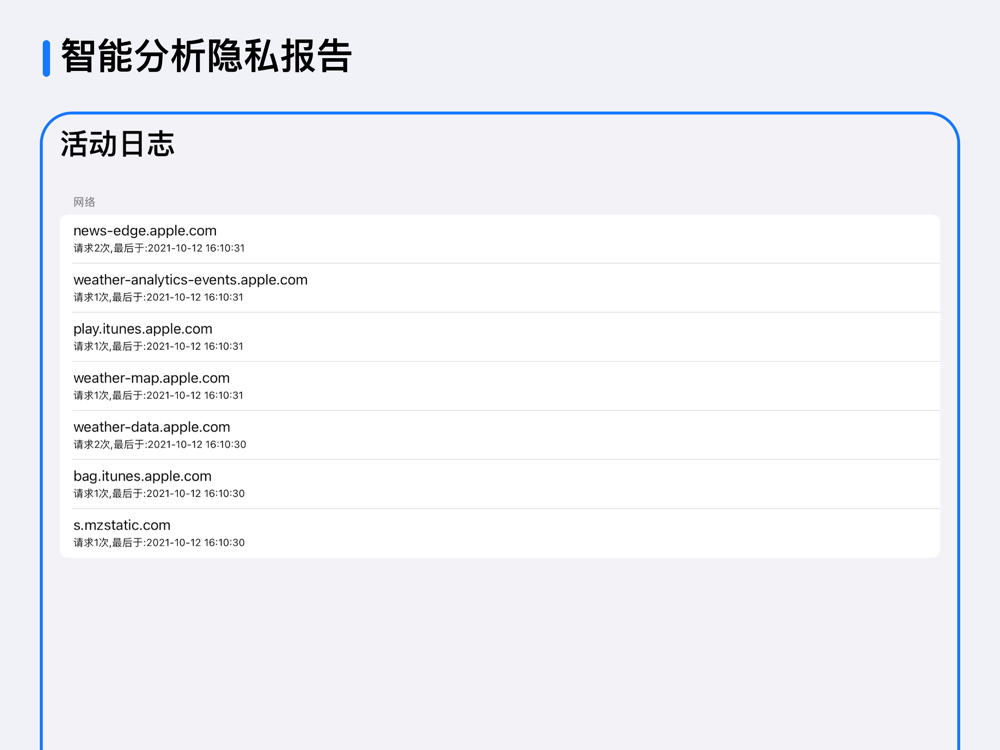
Task: Select the news-edge.apple.com domain entry
Action: [500, 239]
